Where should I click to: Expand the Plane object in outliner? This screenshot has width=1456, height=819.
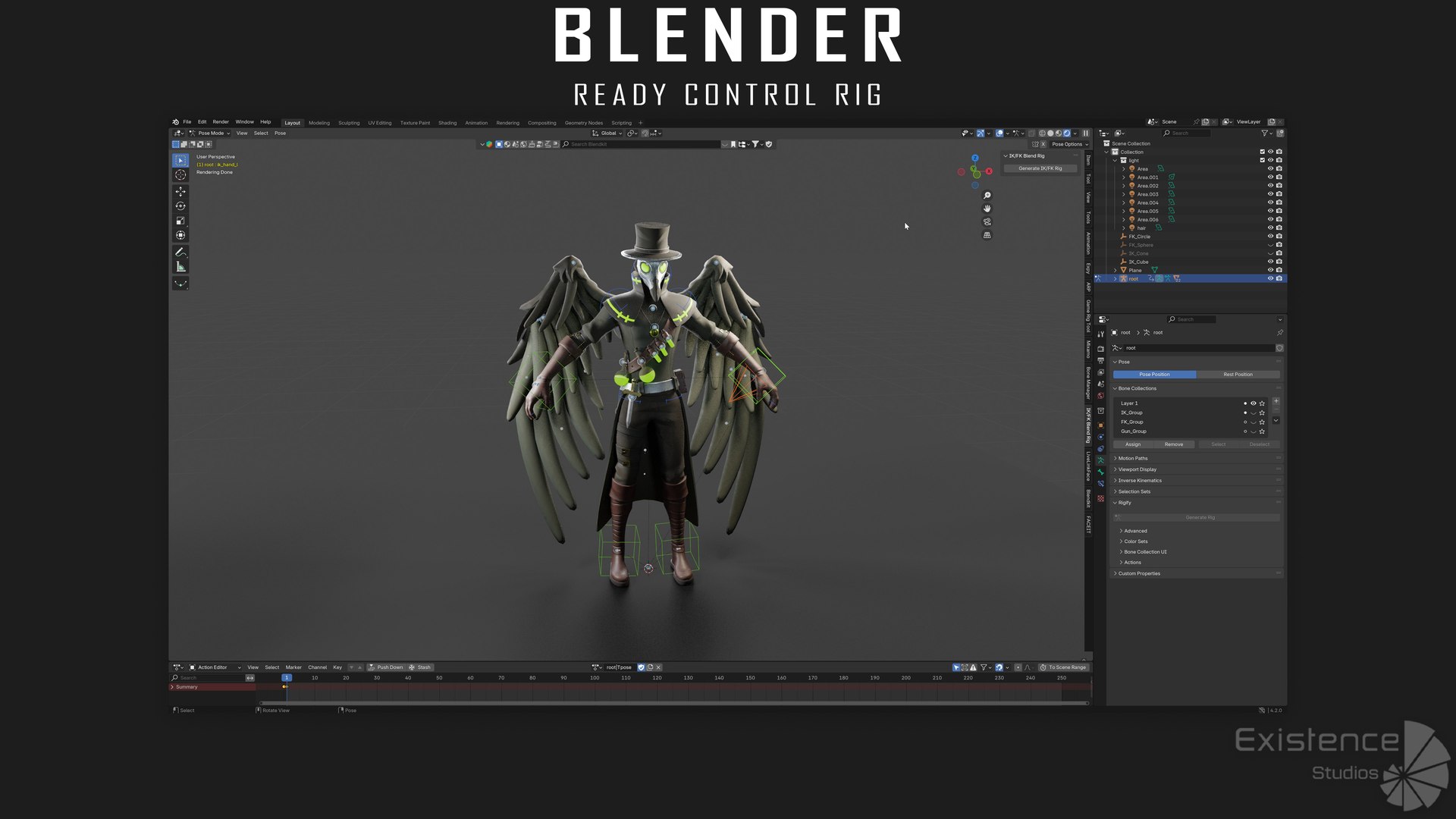1115,270
